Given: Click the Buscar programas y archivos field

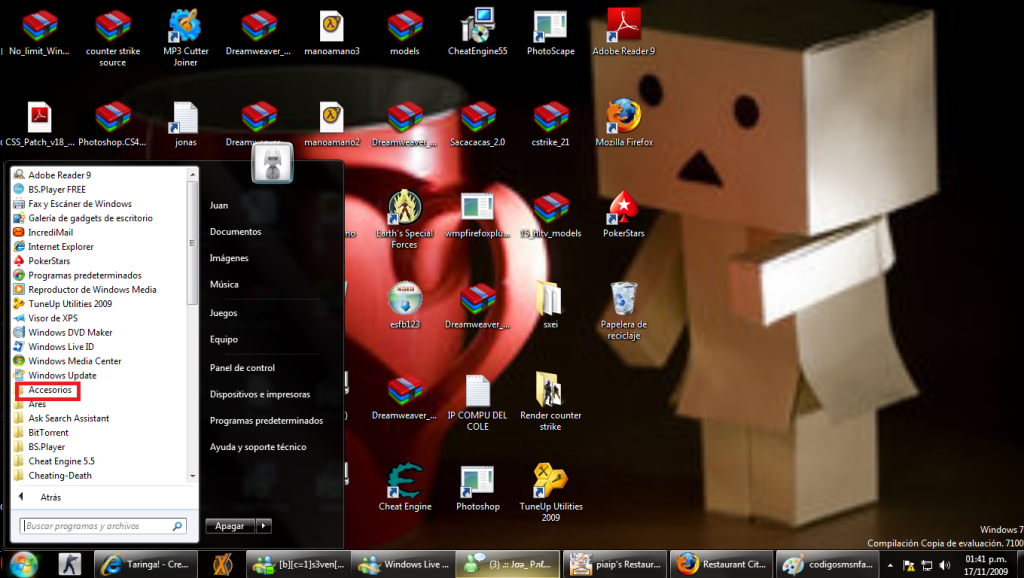Looking at the screenshot, I should click(x=103, y=526).
